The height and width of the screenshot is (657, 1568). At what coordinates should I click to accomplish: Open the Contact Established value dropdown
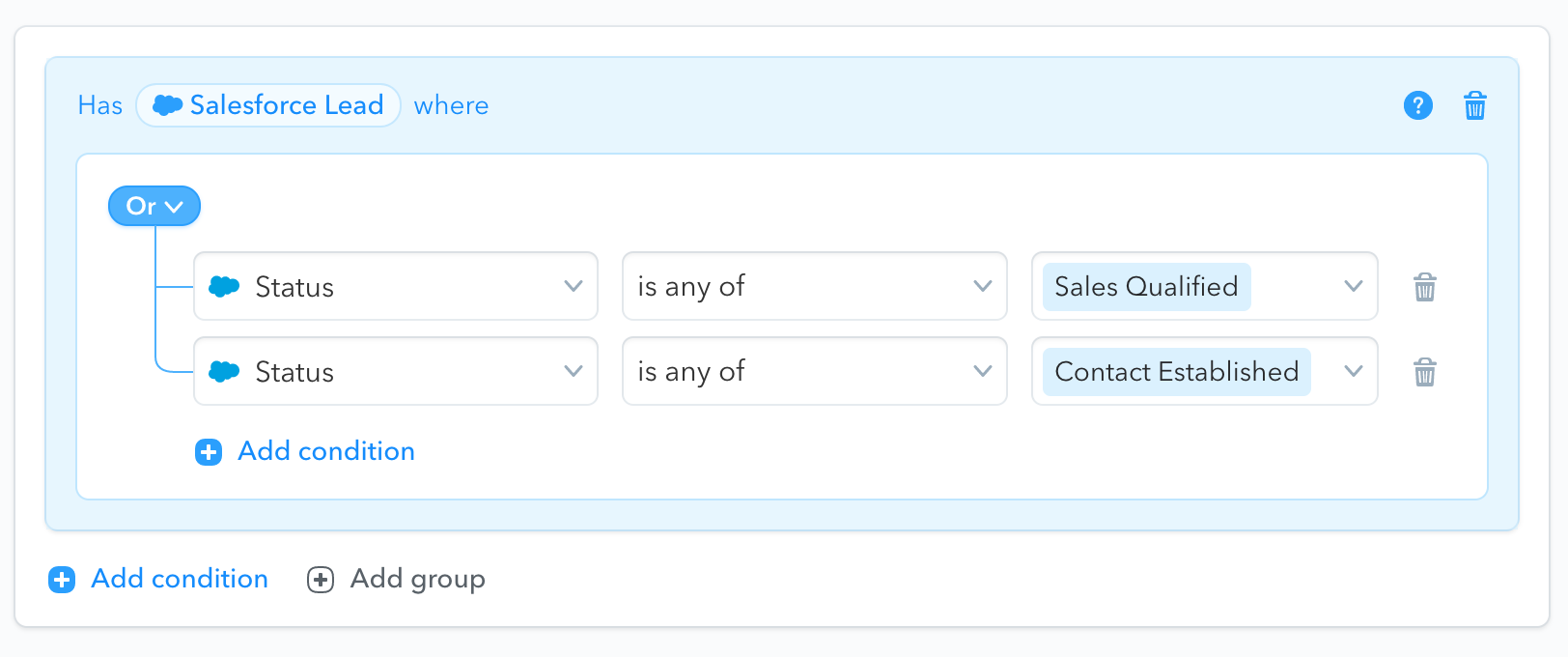tap(1352, 371)
